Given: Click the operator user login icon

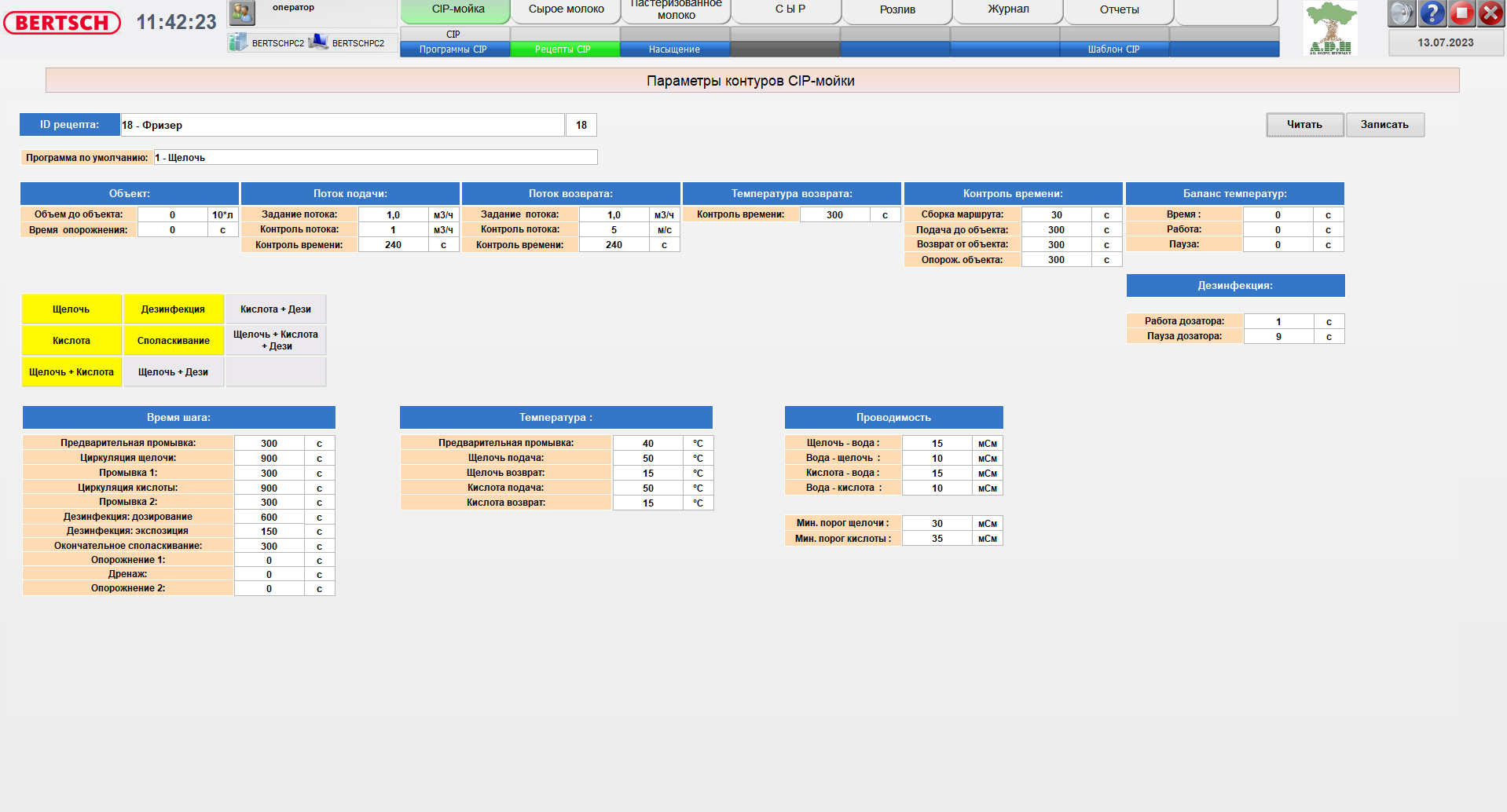Looking at the screenshot, I should [242, 13].
